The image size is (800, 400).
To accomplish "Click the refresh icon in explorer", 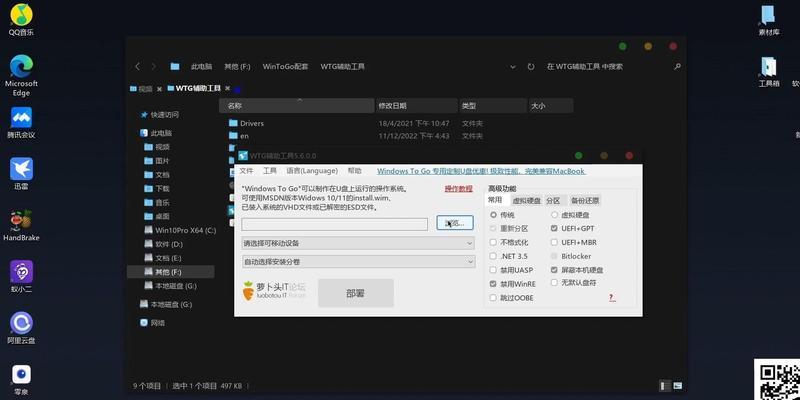I will tap(531, 66).
